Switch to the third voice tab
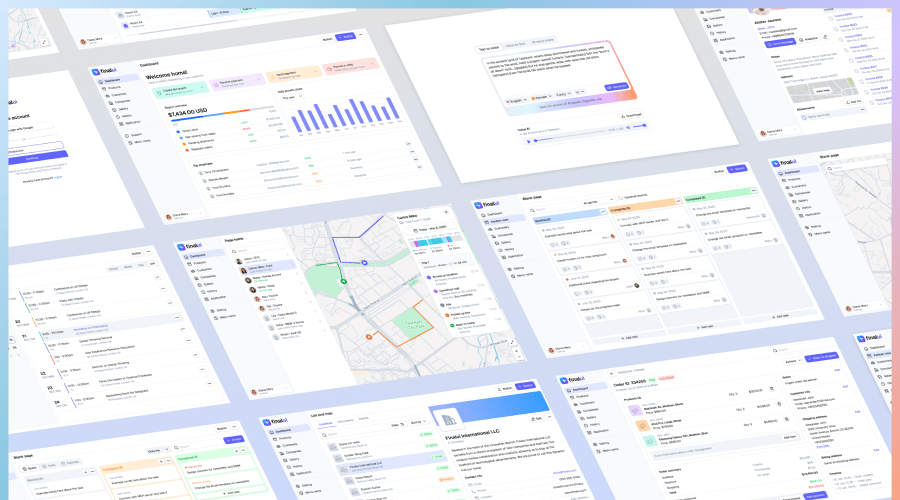Screen dimensions: 900x500 click(x=542, y=41)
